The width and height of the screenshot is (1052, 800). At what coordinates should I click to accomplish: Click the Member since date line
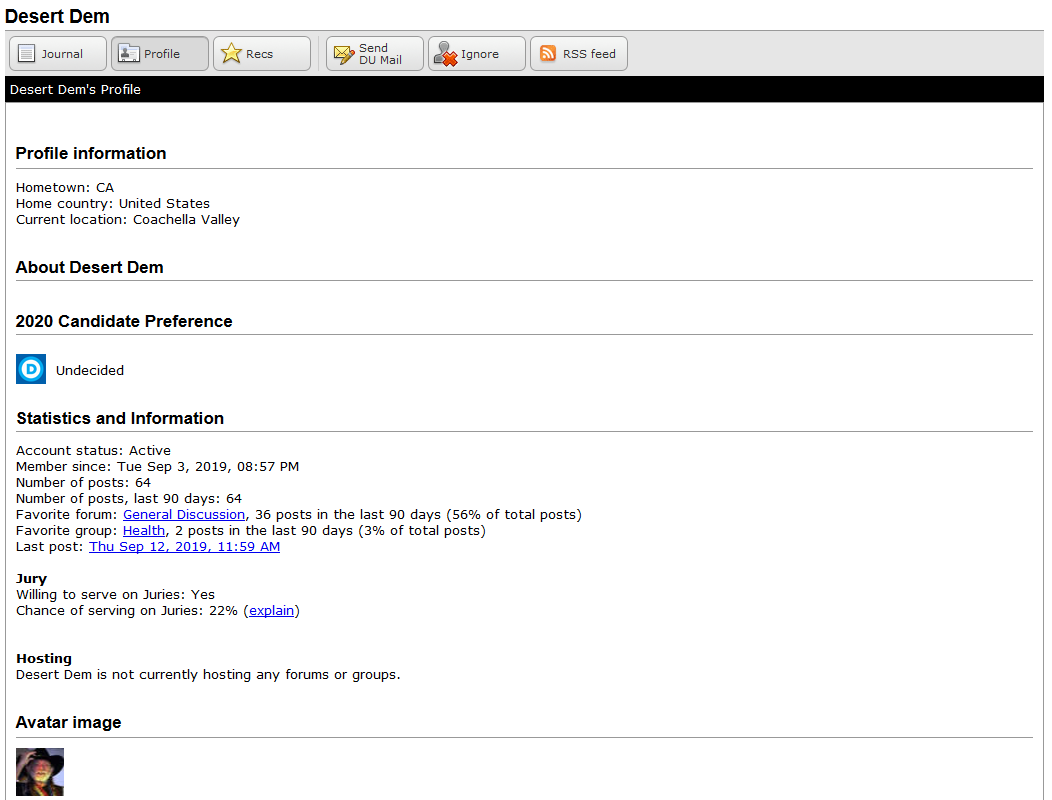pos(158,466)
